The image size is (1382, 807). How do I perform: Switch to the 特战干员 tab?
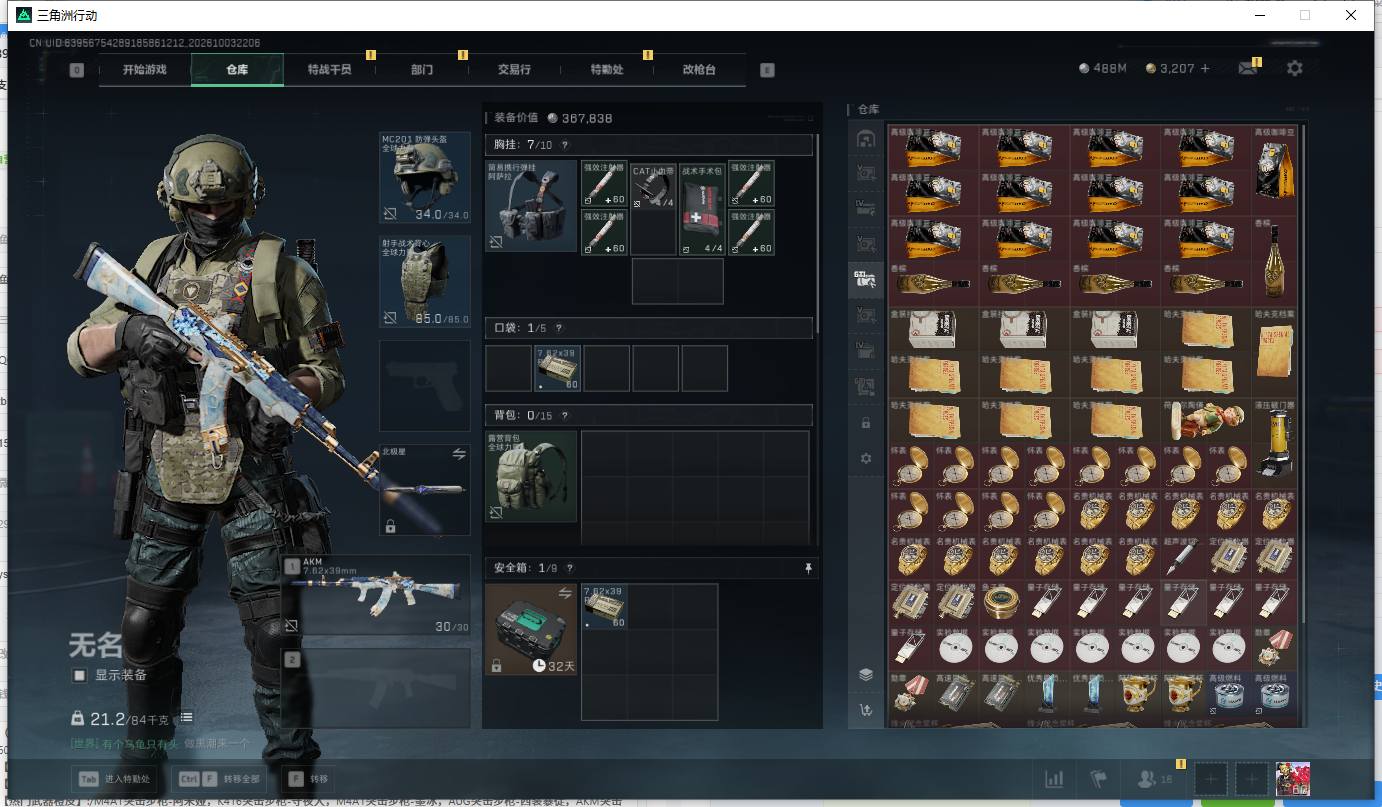coord(329,70)
